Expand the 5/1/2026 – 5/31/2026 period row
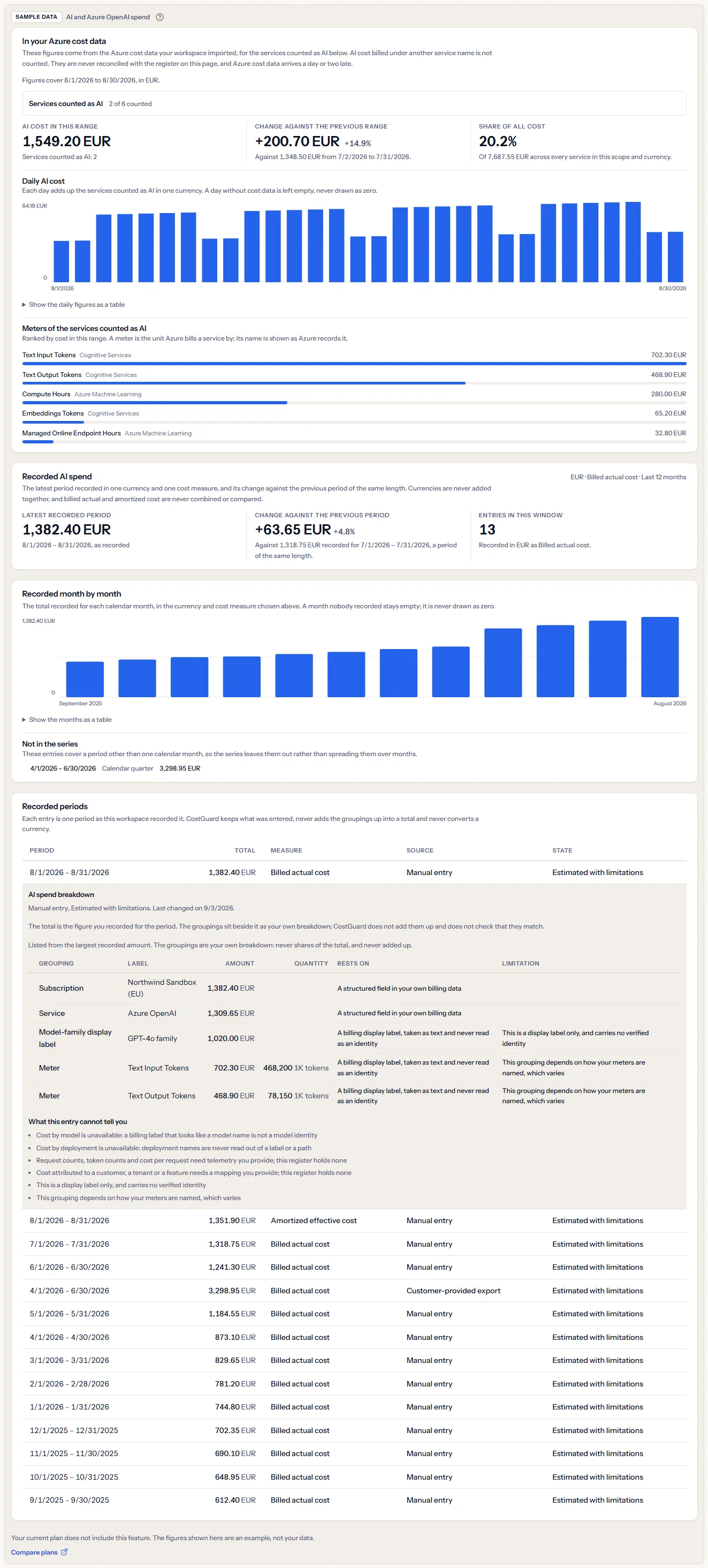Screen dimensions: 708x1568 pos(354,1314)
